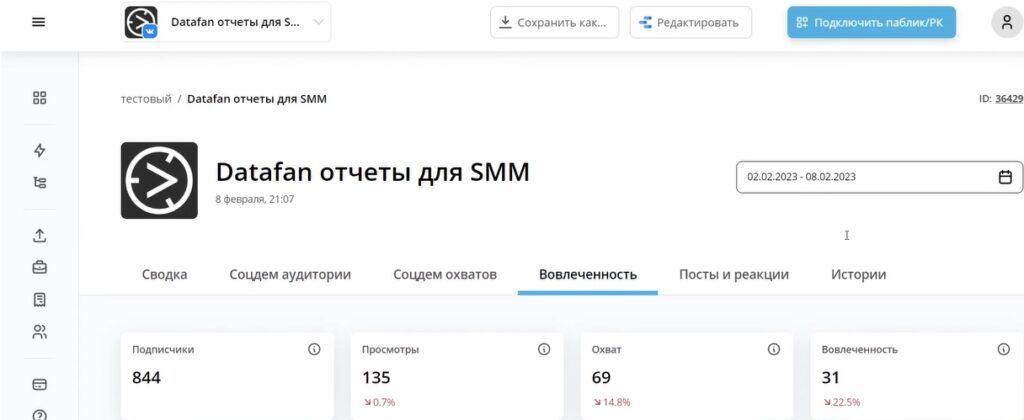Show info for Охват card
1024x420 pixels.
point(774,349)
